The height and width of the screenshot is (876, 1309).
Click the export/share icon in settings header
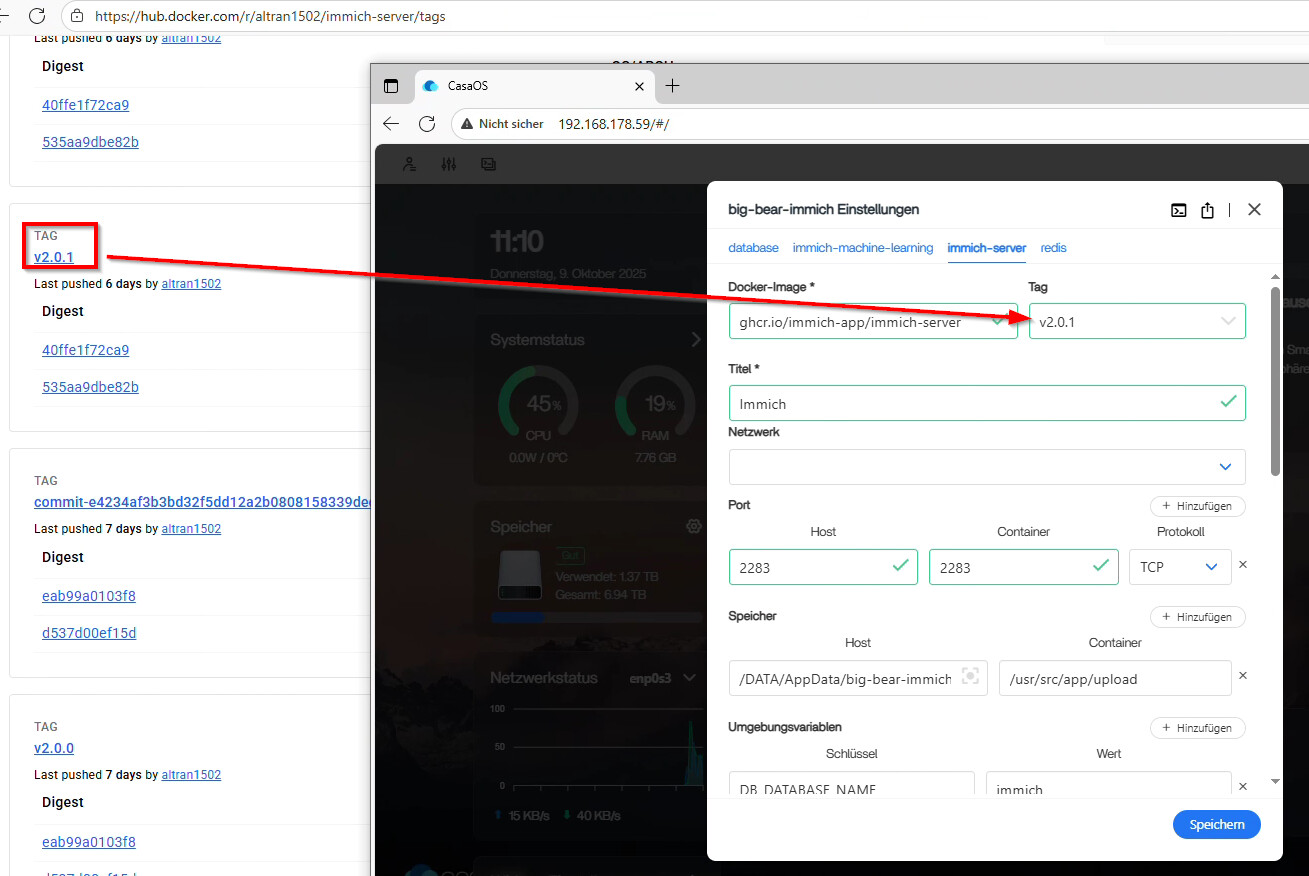(1207, 210)
